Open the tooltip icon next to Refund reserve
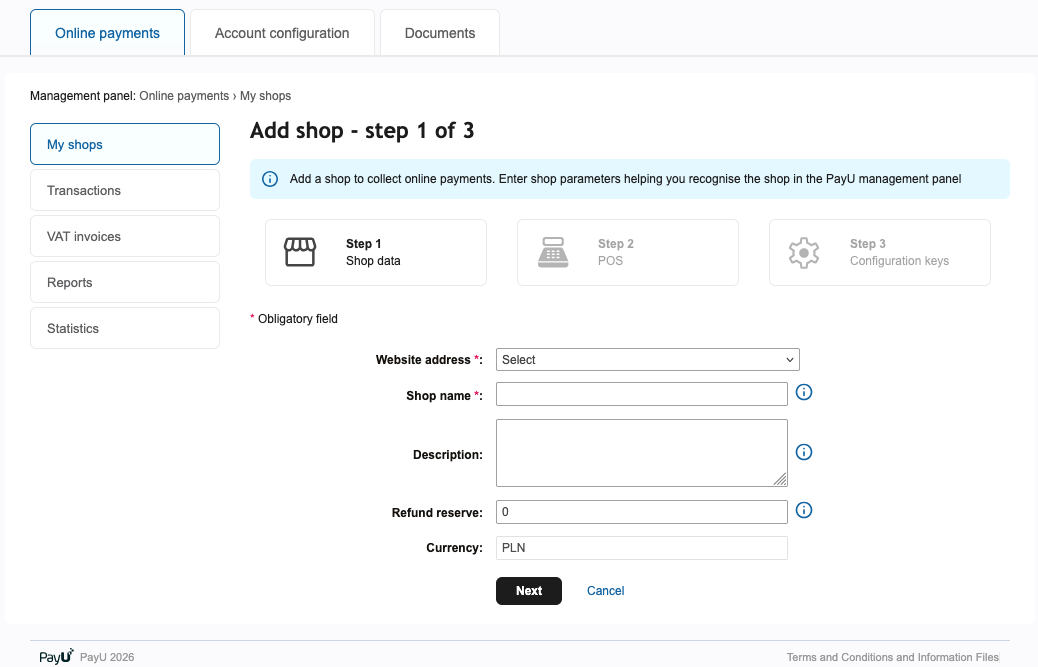Image resolution: width=1038 pixels, height=667 pixels. (x=803, y=510)
